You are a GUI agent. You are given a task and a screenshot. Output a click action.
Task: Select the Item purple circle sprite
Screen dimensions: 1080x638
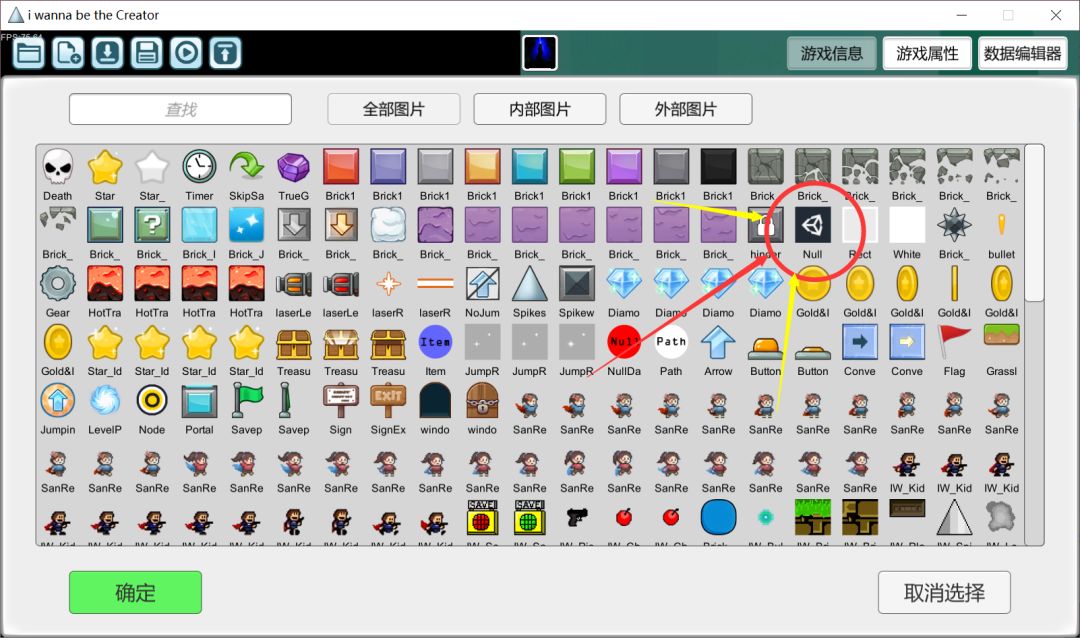pyautogui.click(x=435, y=342)
